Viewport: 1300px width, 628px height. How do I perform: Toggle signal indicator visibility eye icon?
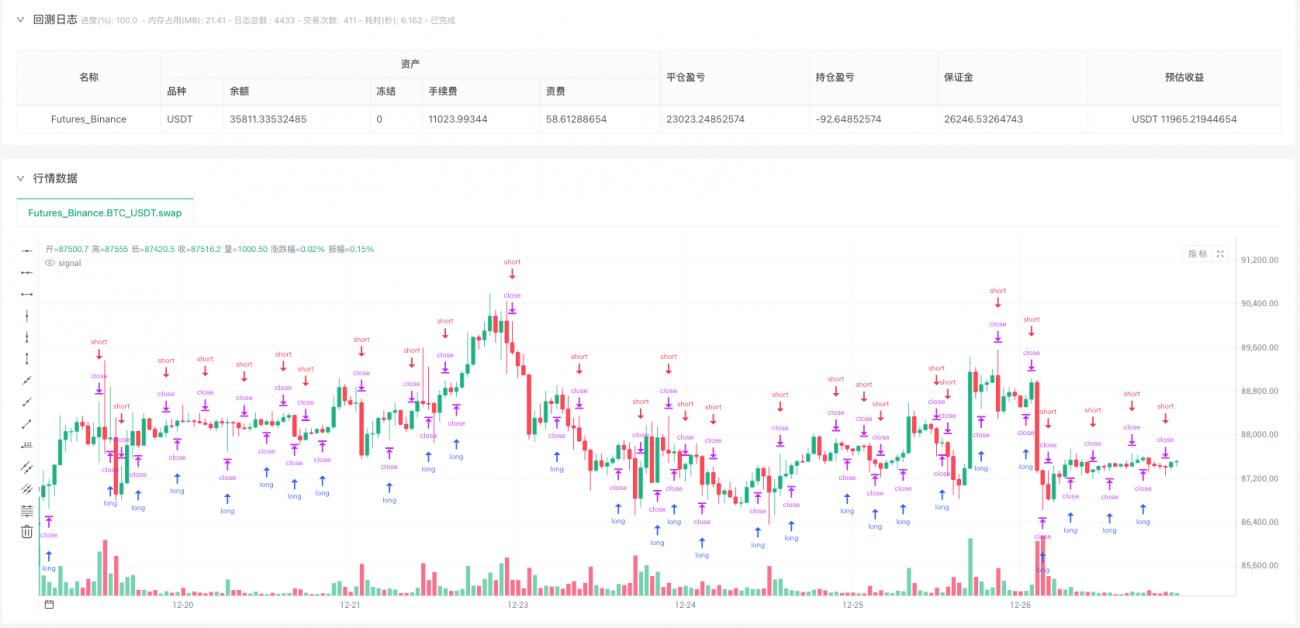click(51, 263)
